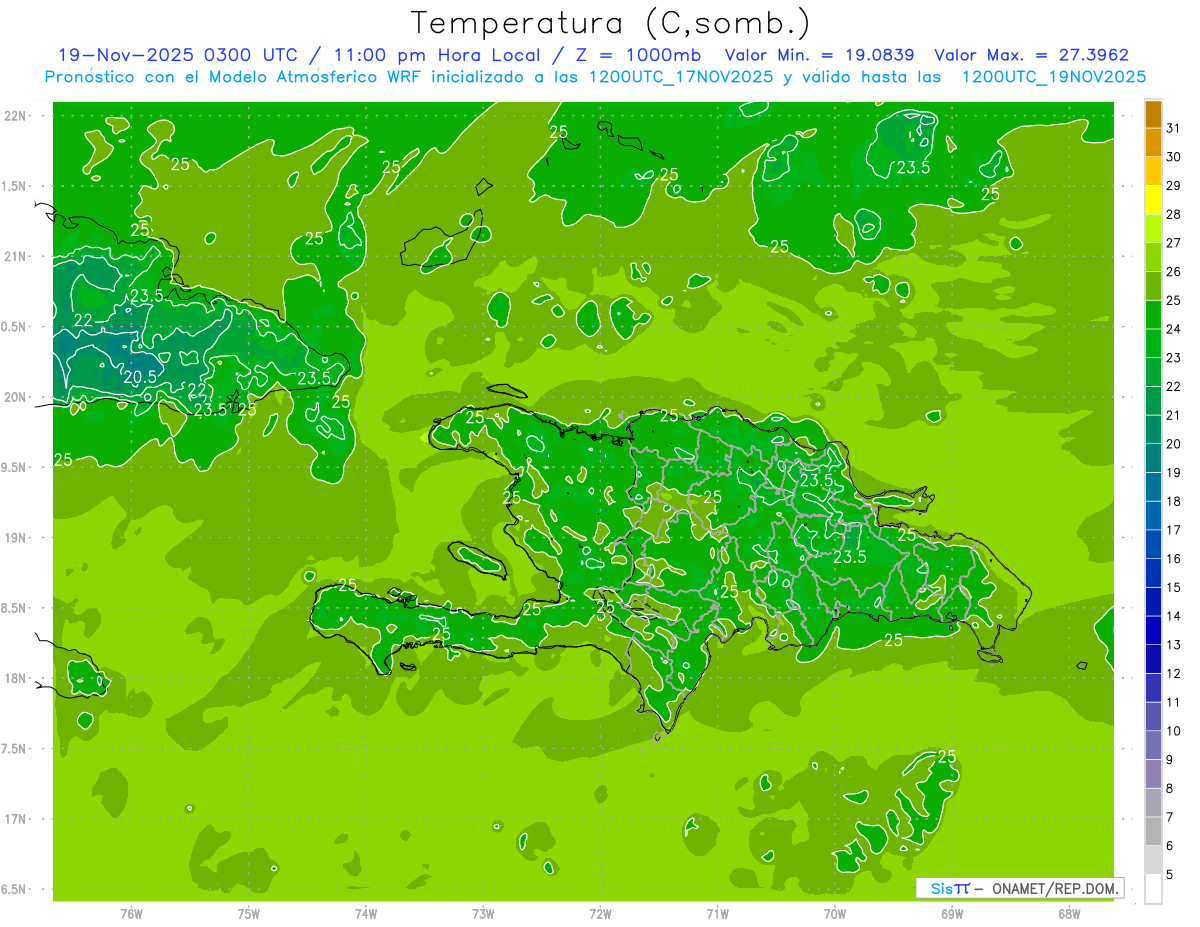Click the '20.5' contour label over Cuba

click(x=140, y=377)
